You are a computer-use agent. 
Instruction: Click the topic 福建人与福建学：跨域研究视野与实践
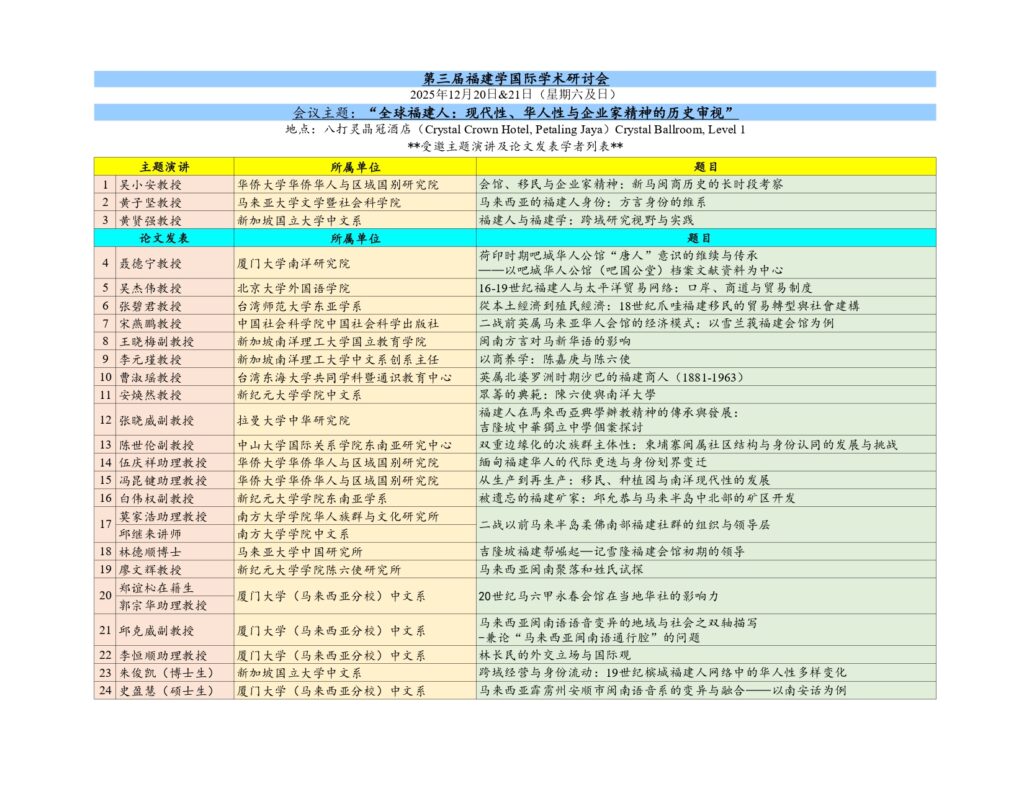point(586,220)
